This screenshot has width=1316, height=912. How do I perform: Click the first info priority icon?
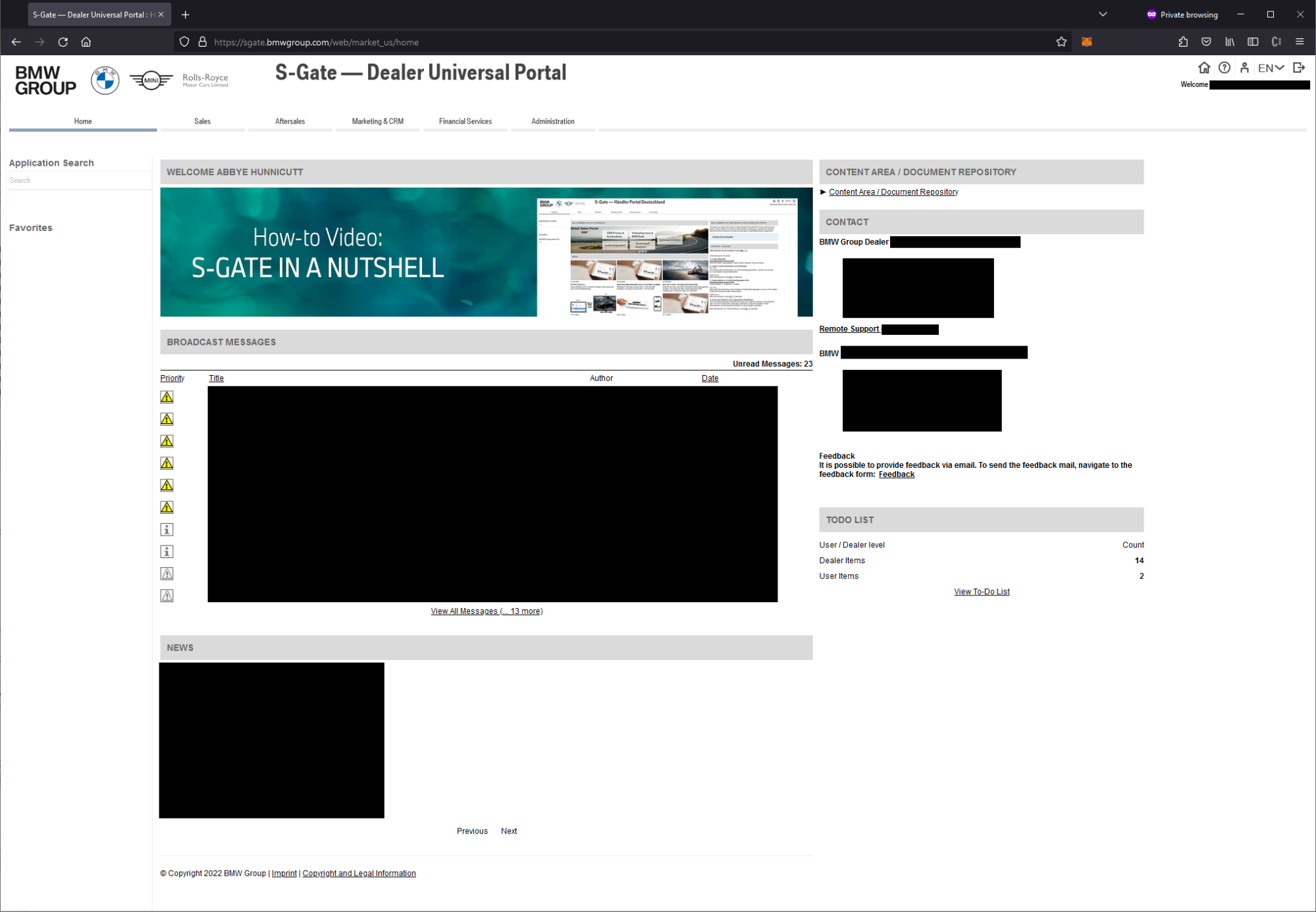point(167,529)
